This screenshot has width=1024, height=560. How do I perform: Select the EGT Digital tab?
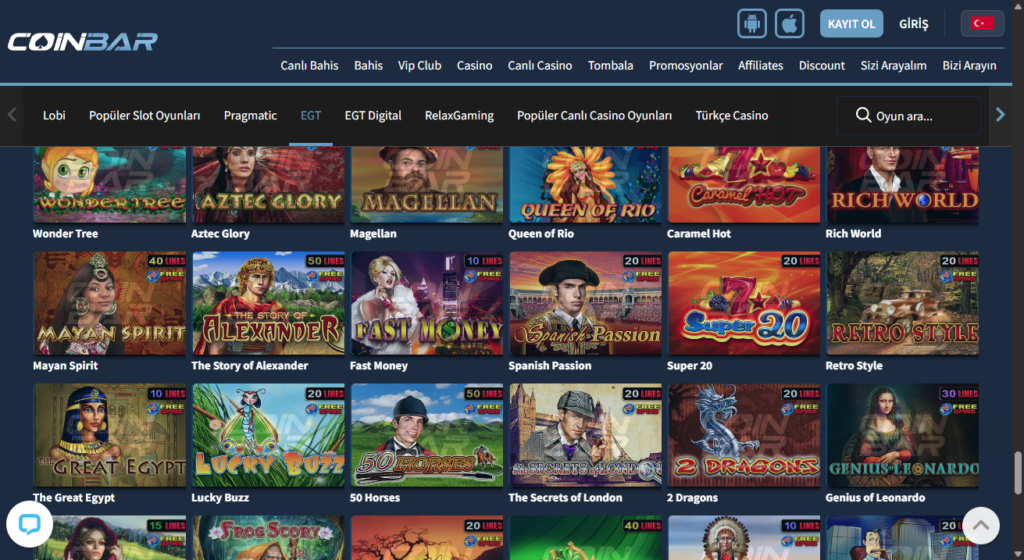[373, 115]
